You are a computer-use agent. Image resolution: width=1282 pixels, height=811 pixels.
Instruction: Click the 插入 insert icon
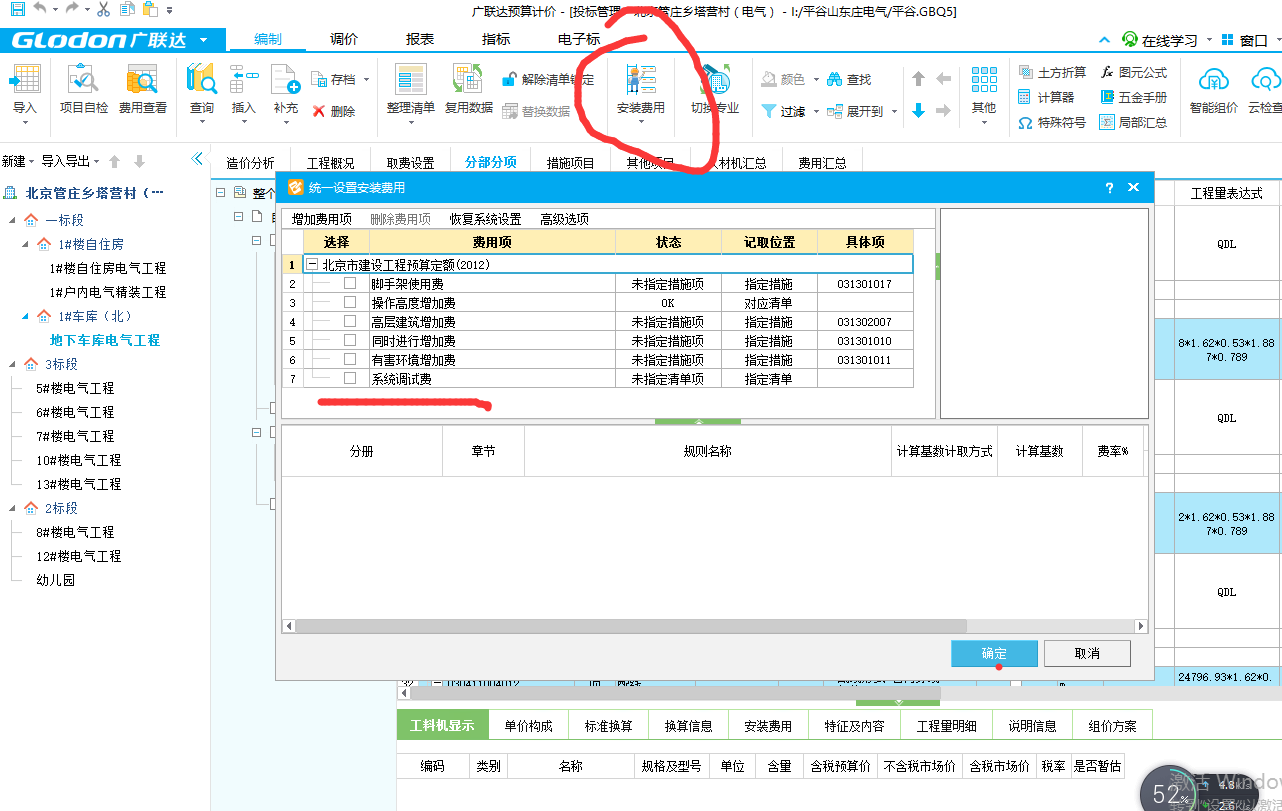pos(244,80)
